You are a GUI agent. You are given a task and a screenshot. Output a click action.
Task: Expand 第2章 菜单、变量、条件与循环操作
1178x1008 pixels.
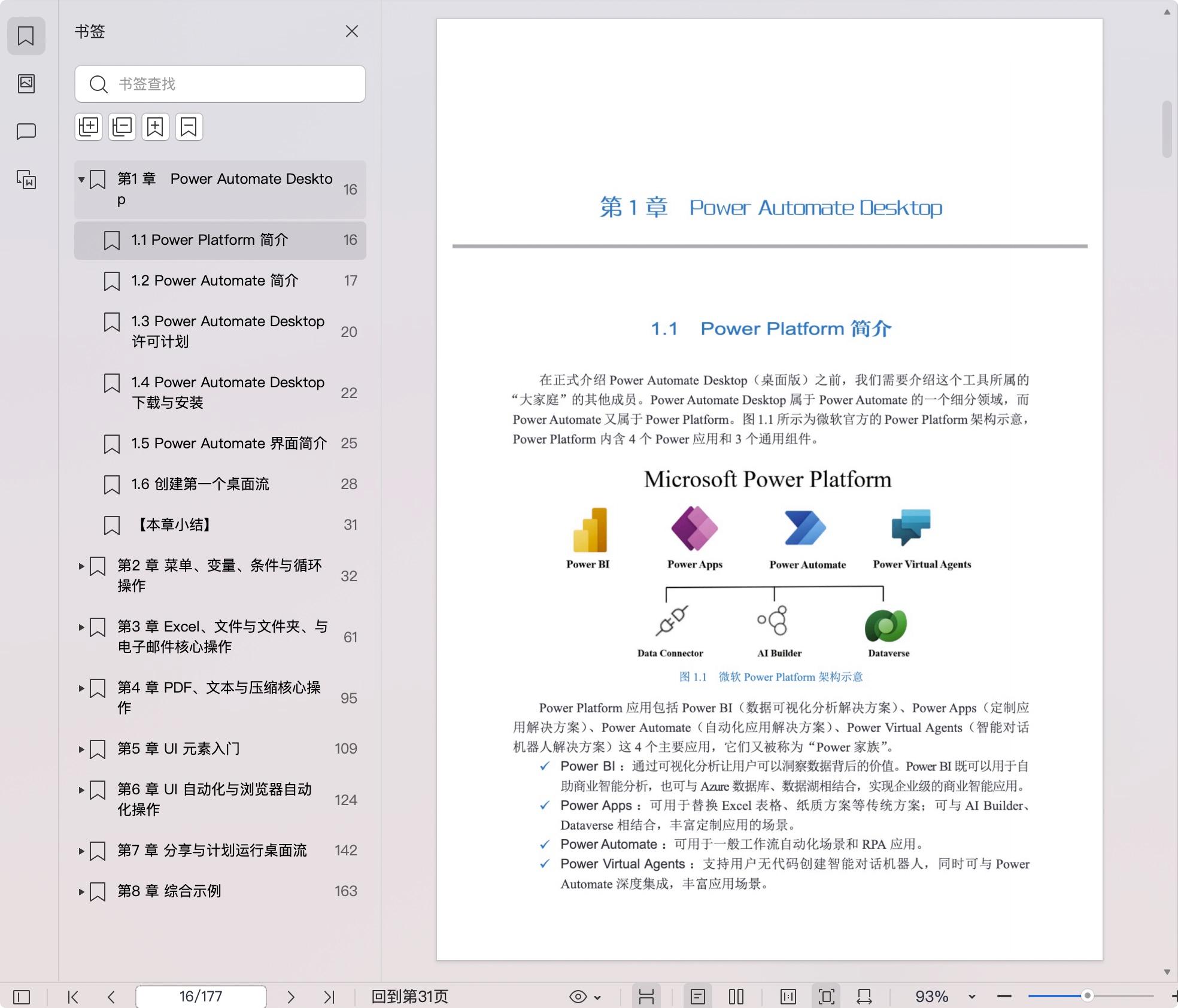81,566
